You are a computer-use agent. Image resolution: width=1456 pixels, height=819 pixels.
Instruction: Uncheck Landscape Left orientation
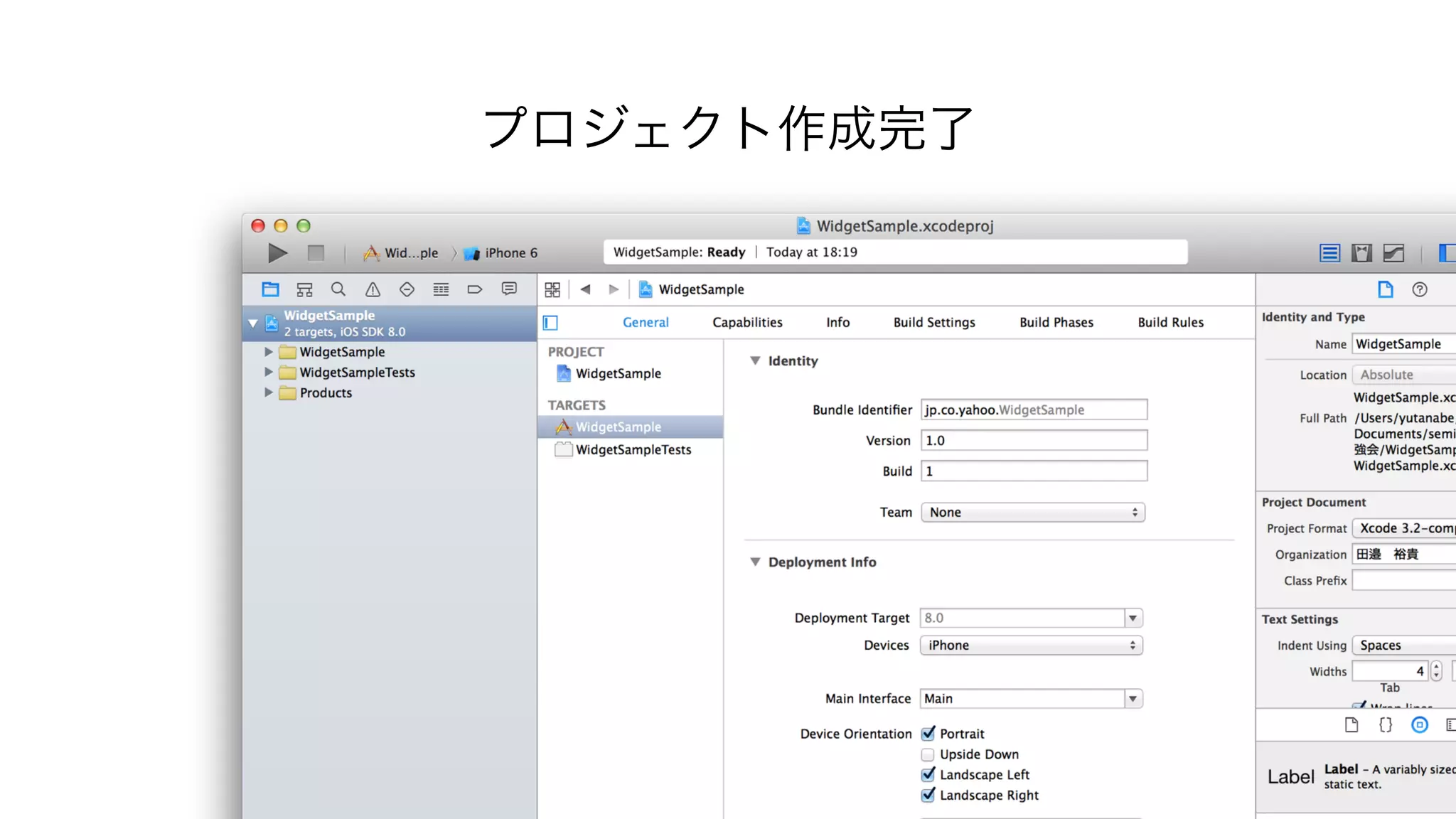click(x=928, y=775)
